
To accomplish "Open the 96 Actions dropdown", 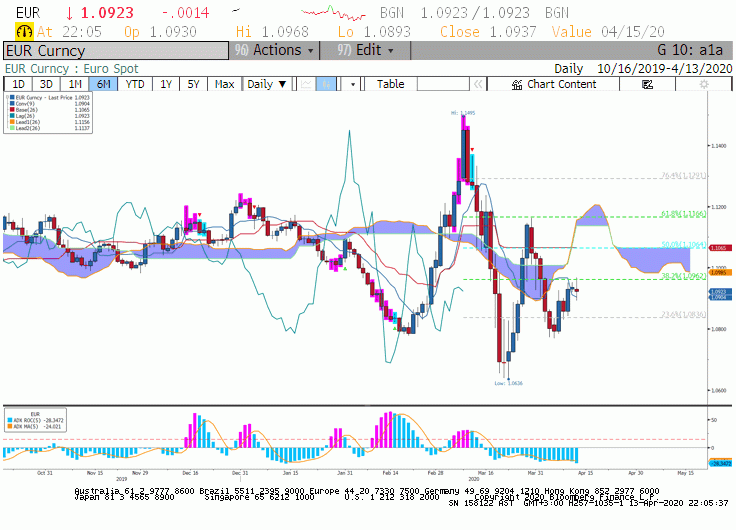I will [x=274, y=50].
